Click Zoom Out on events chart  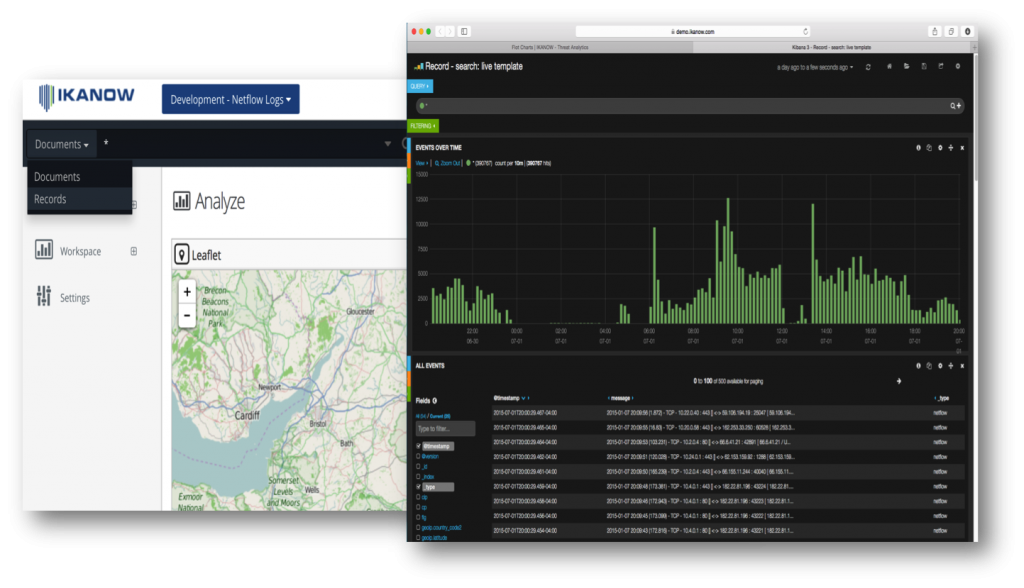click(447, 163)
